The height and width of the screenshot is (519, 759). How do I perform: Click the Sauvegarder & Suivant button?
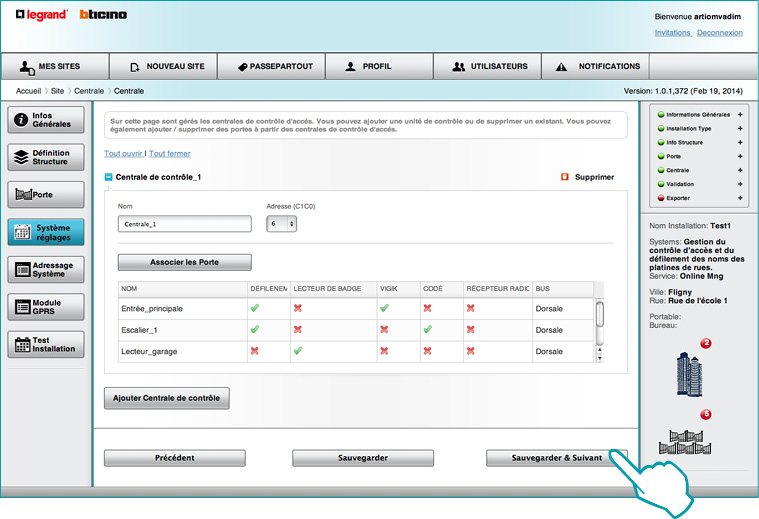(x=556, y=458)
